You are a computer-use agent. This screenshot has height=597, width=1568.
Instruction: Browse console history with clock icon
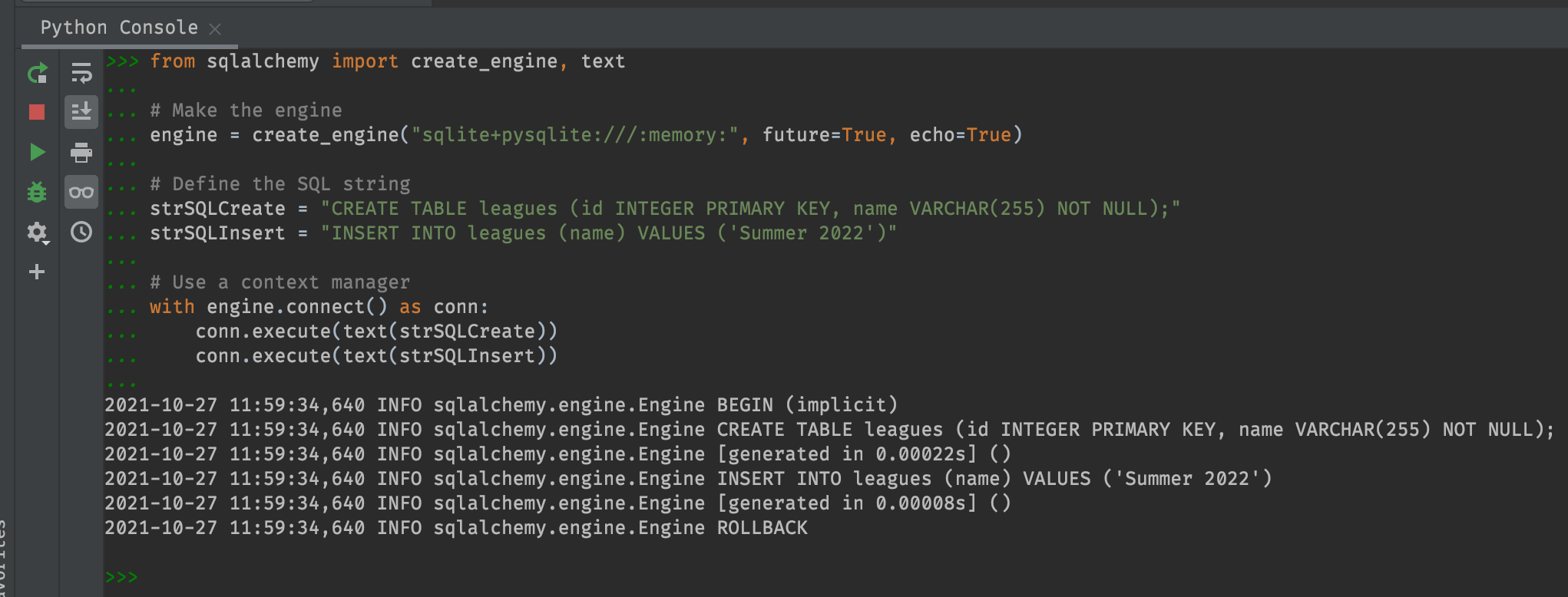point(81,232)
